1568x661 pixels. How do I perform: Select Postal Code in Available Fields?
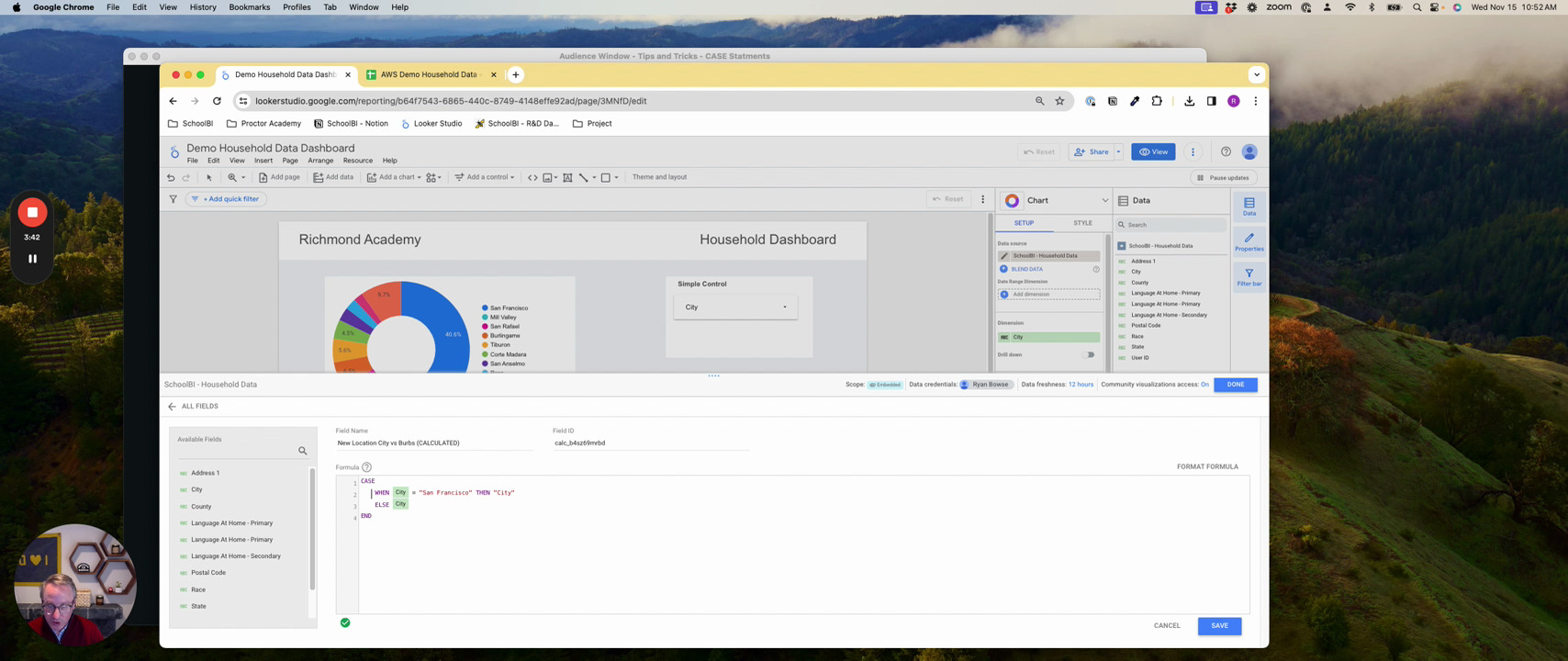208,573
